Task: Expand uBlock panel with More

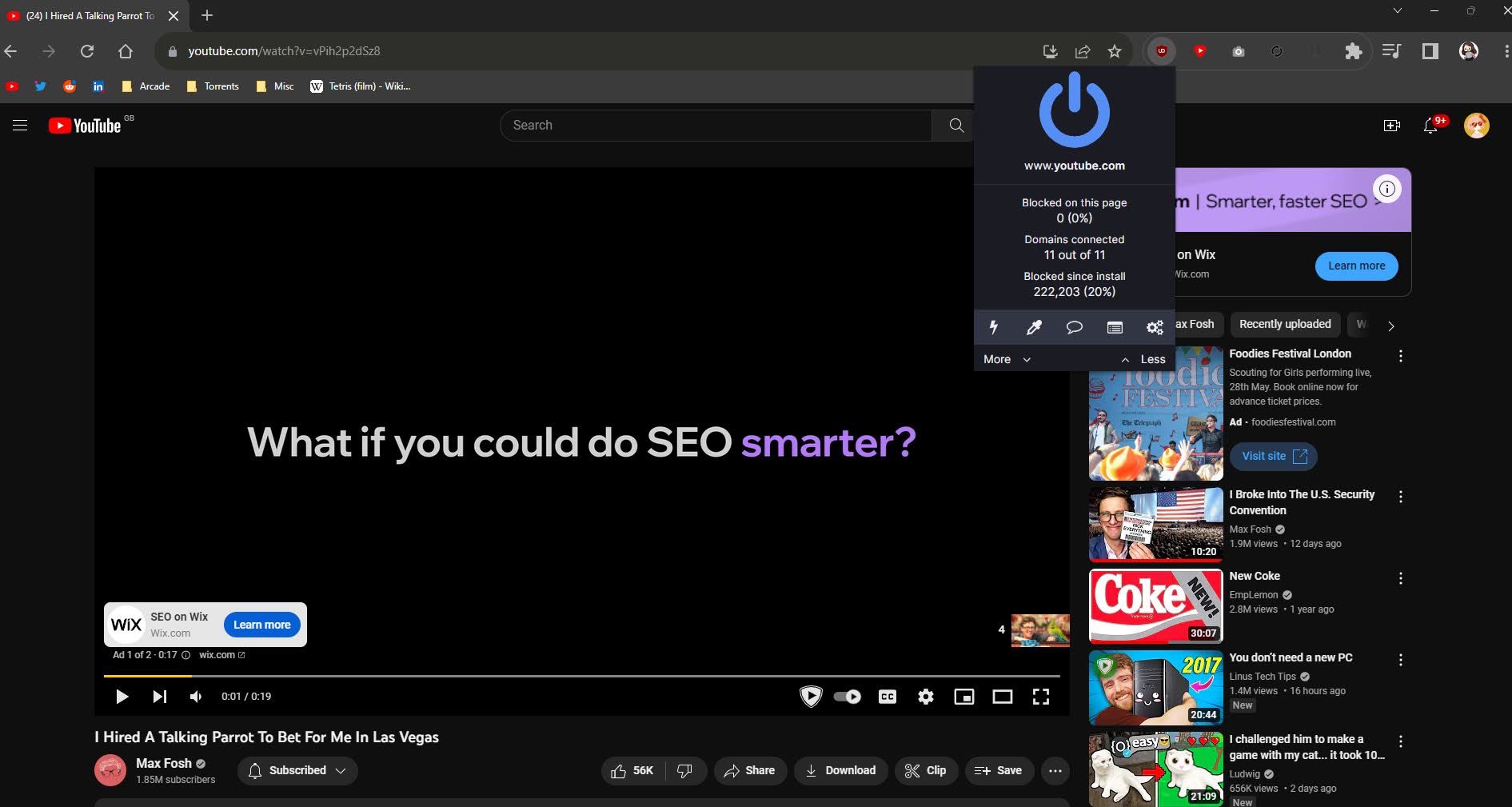Action: (x=1006, y=359)
